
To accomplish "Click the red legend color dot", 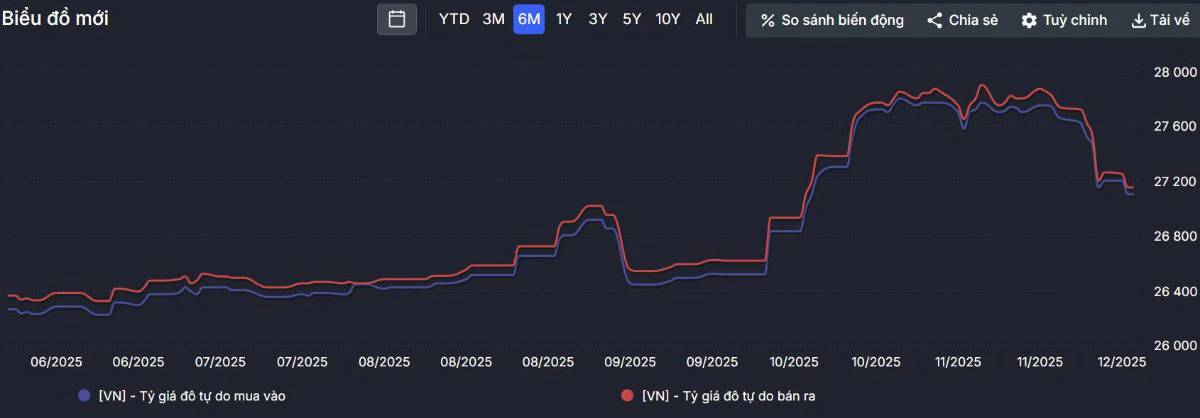I will pos(627,396).
